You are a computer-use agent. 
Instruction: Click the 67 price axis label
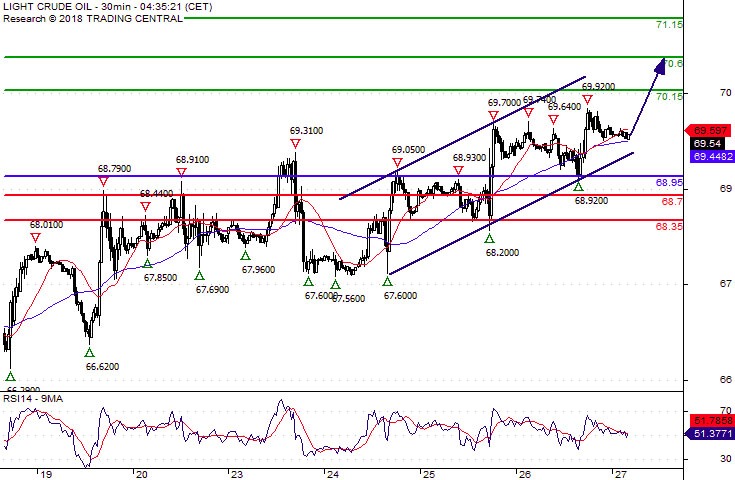[x=726, y=284]
